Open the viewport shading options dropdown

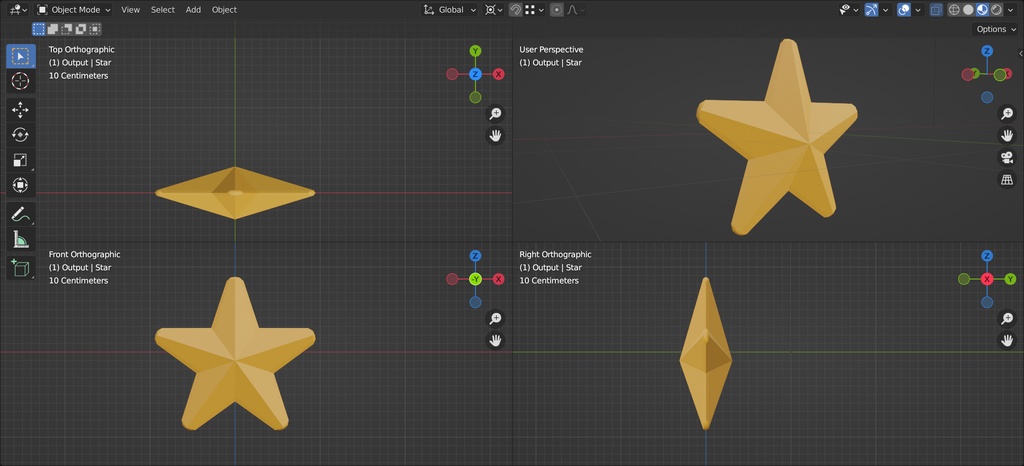point(1012,10)
